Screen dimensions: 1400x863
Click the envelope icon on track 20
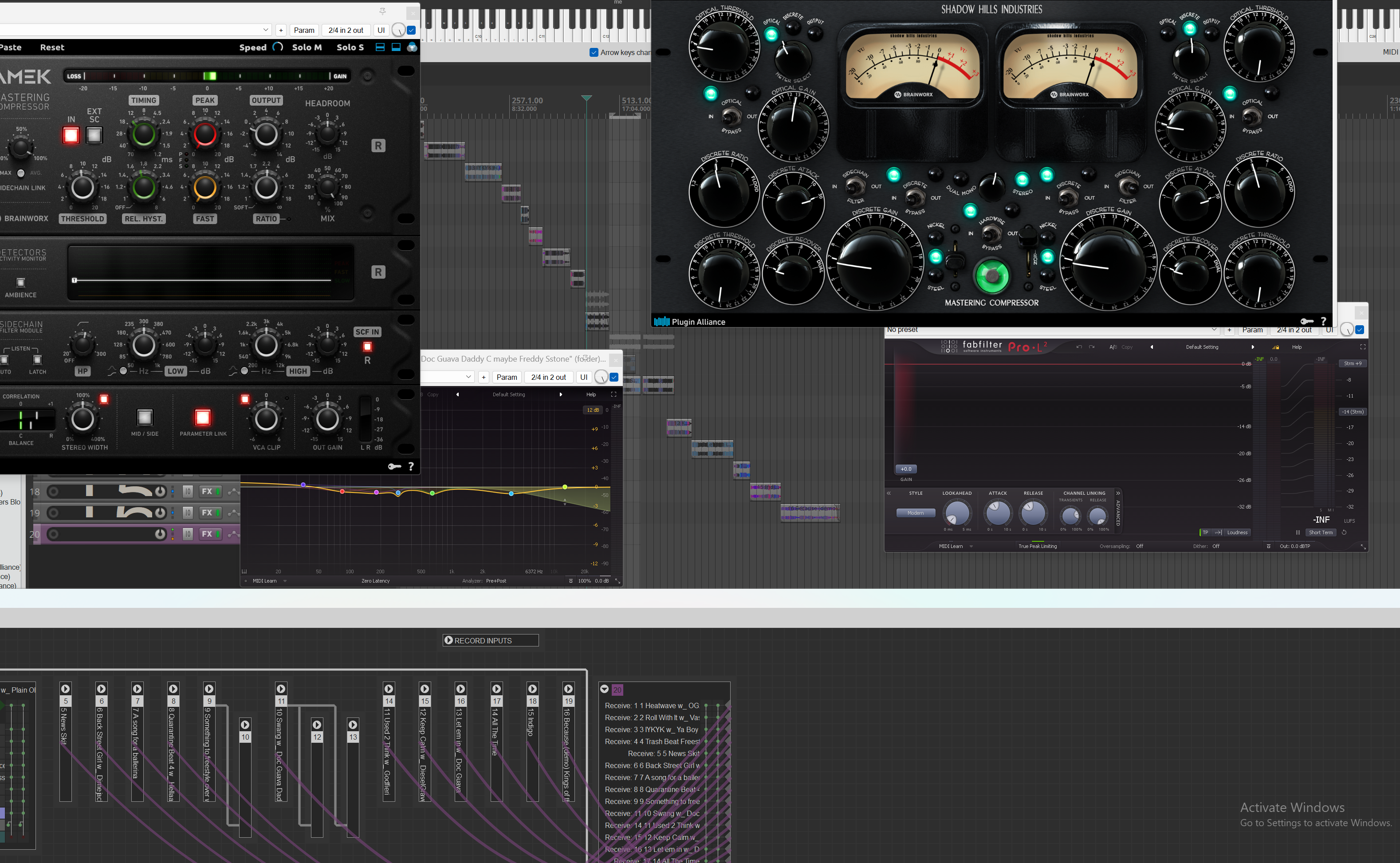coord(233,534)
